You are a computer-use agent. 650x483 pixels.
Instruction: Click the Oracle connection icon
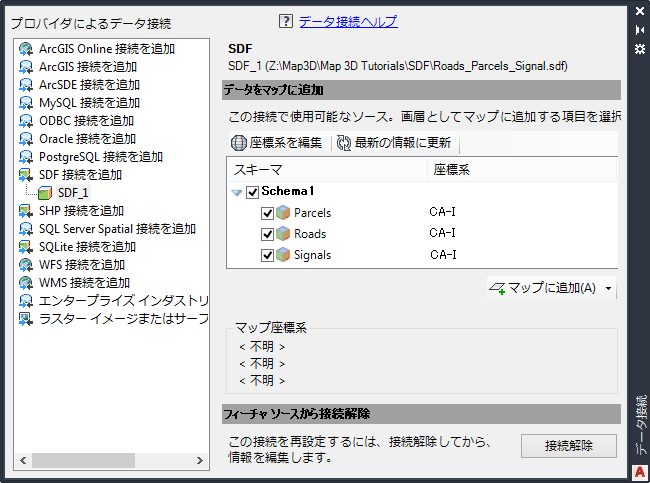pos(26,139)
